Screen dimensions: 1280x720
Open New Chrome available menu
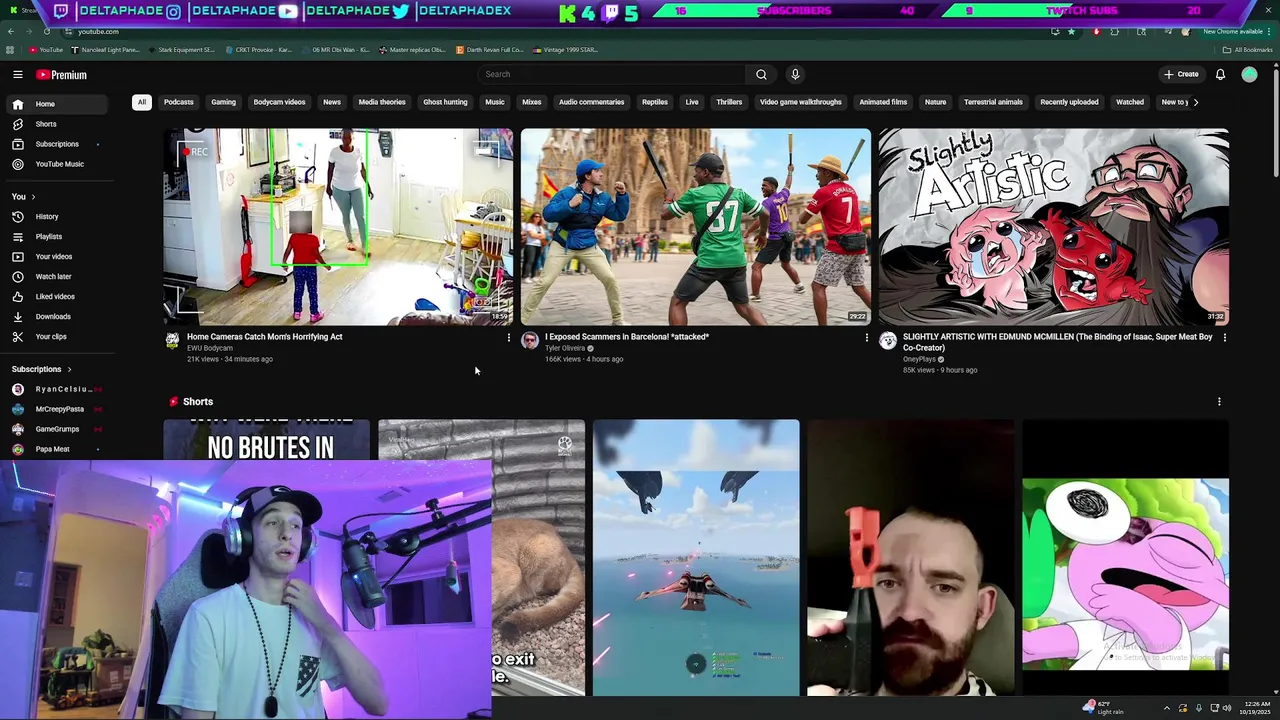(1238, 32)
